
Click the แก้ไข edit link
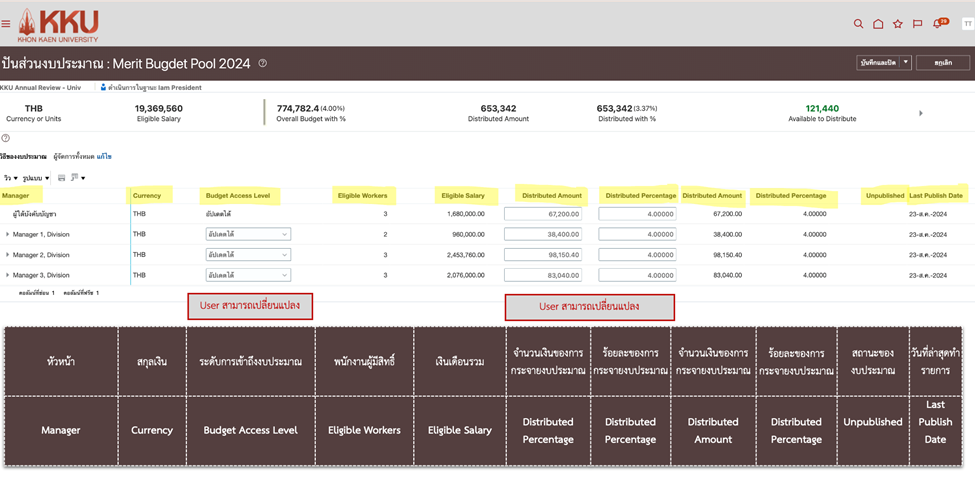point(104,156)
